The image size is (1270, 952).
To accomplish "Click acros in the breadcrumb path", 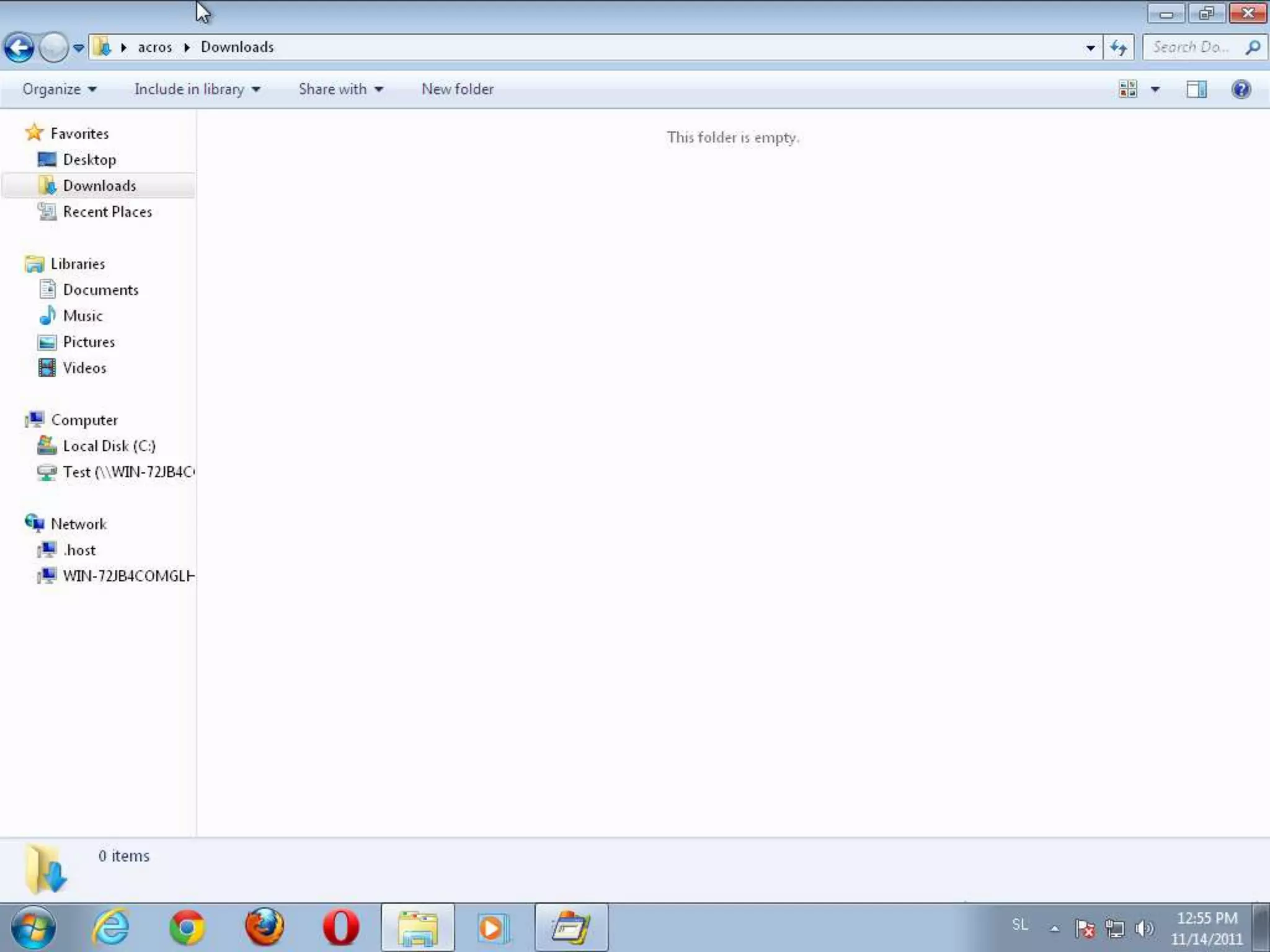I will coord(154,47).
